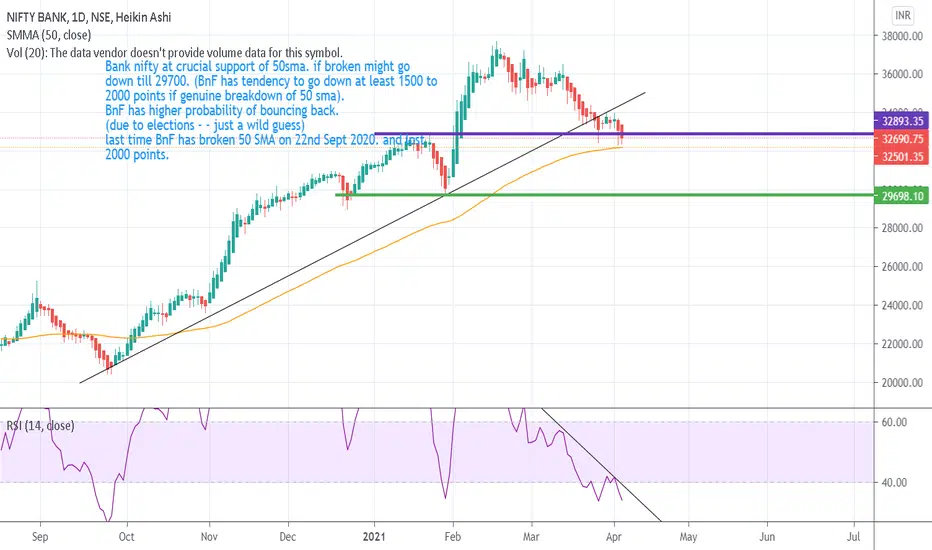Click the Oct label on time axis
The image size is (932, 550).
(x=126, y=537)
